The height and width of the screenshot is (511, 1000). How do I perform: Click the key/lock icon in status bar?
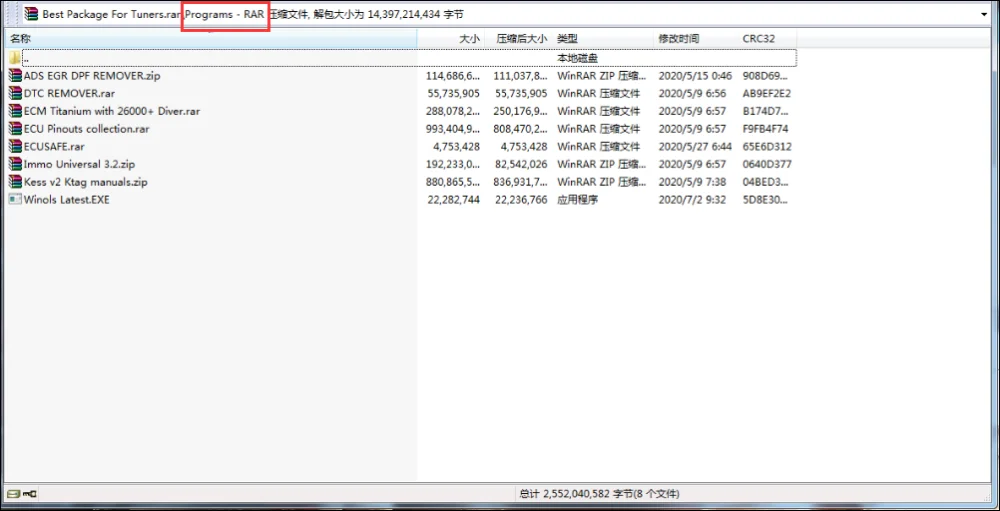click(30, 494)
